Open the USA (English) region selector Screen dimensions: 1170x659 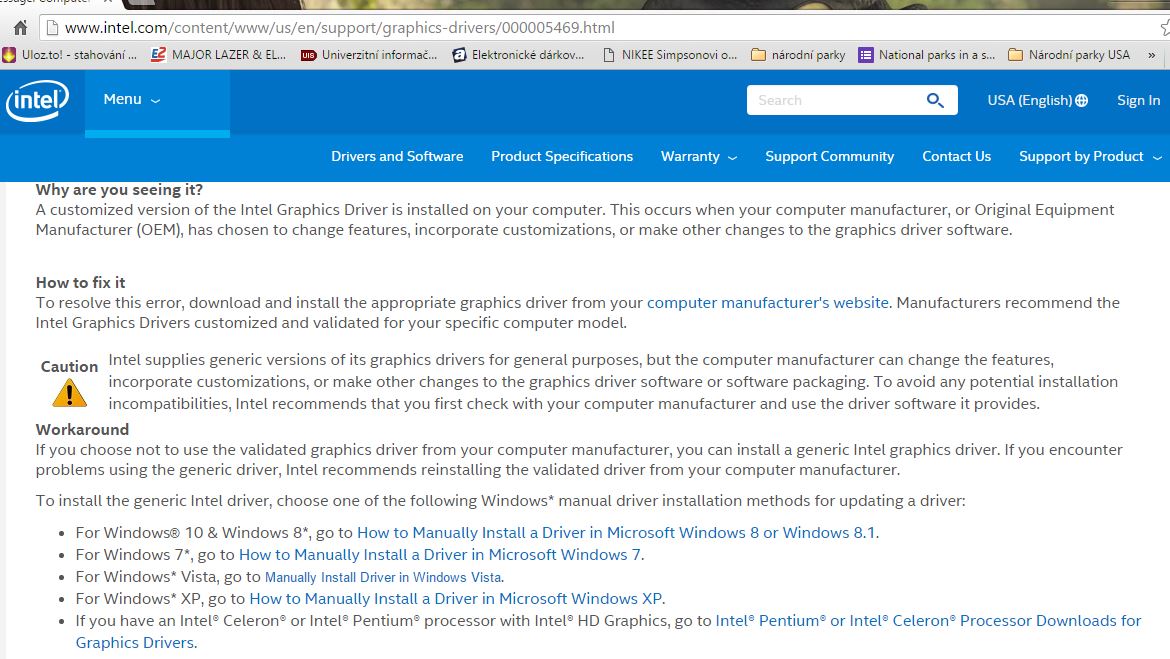[1037, 100]
